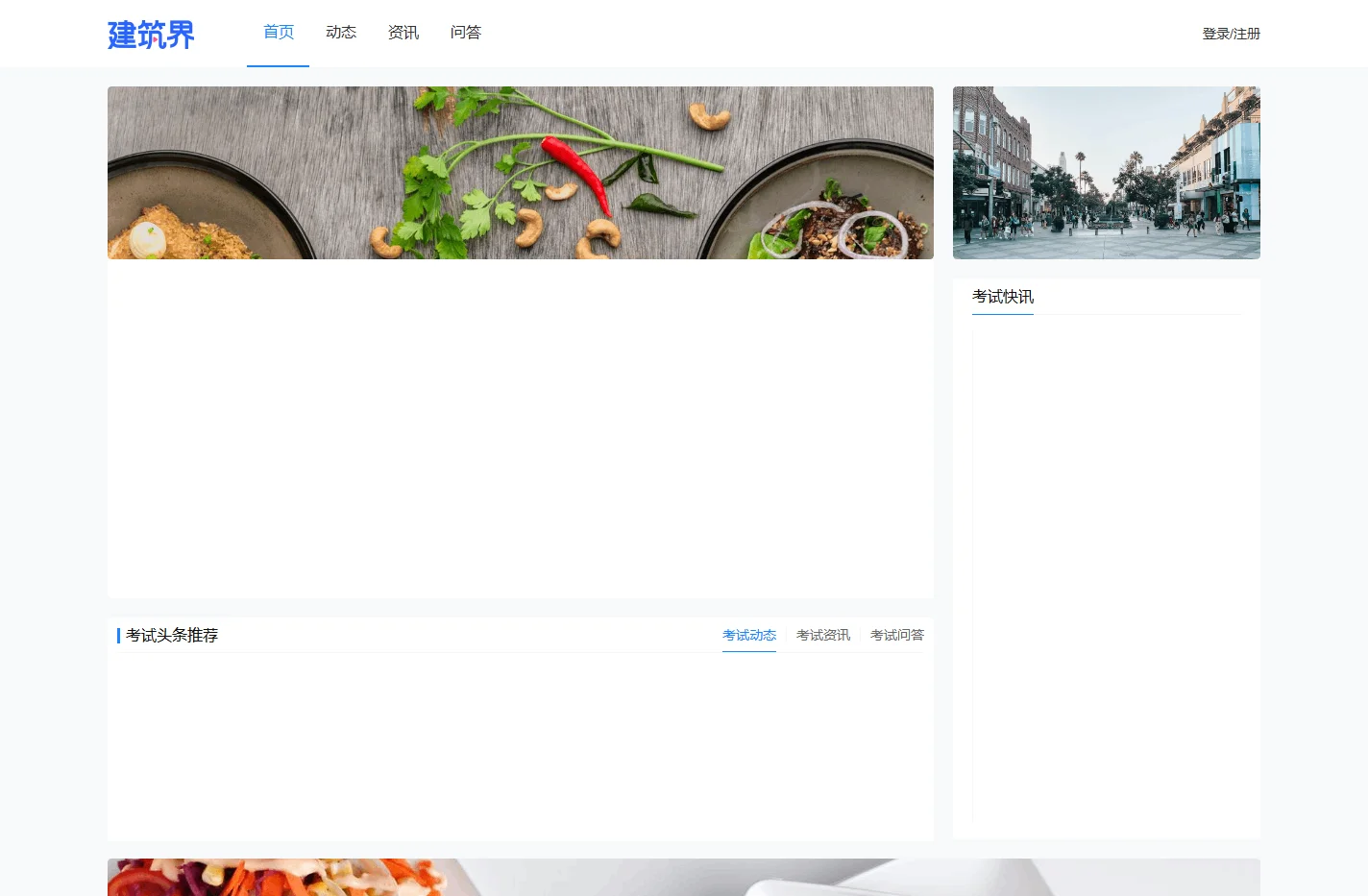The width and height of the screenshot is (1368, 896).
Task: Open the city street photo banner
Action: (x=1107, y=173)
